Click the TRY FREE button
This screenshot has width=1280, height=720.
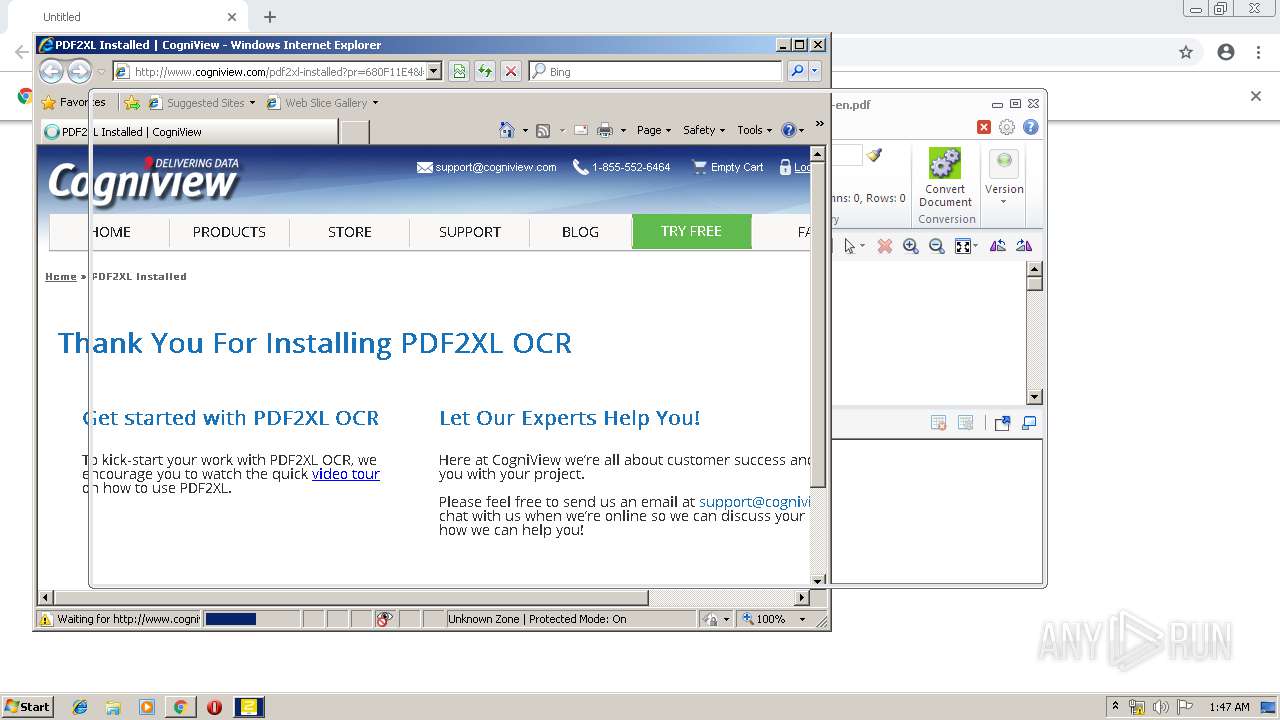click(x=691, y=231)
